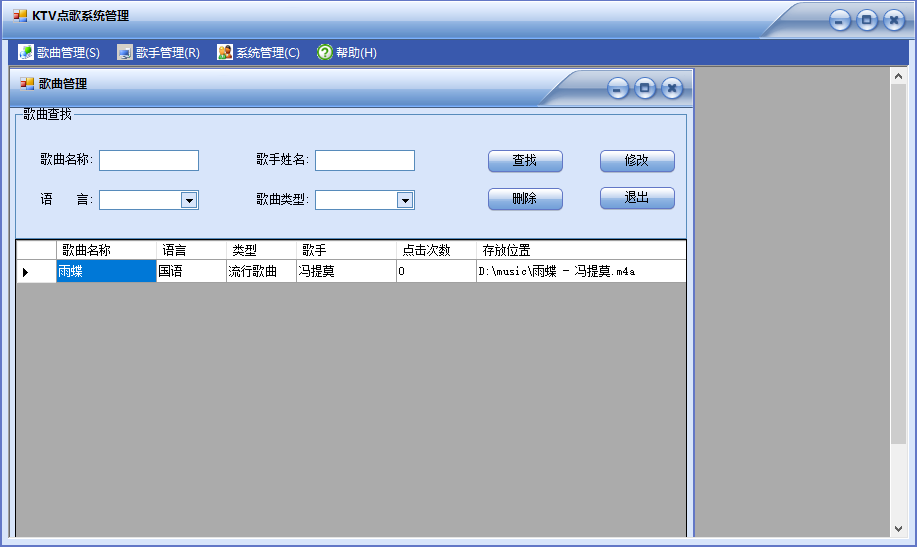Click the row selector arrow for 雨蝶
Image resolution: width=917 pixels, height=547 pixels.
(x=36, y=271)
